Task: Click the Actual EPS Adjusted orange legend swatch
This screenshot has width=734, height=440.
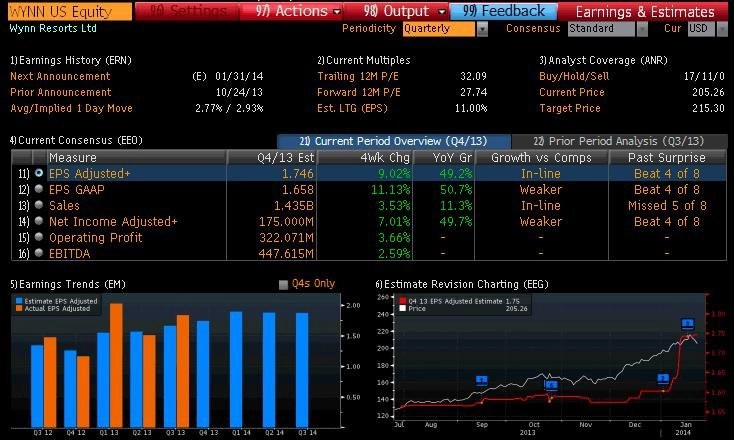Action: click(x=19, y=308)
